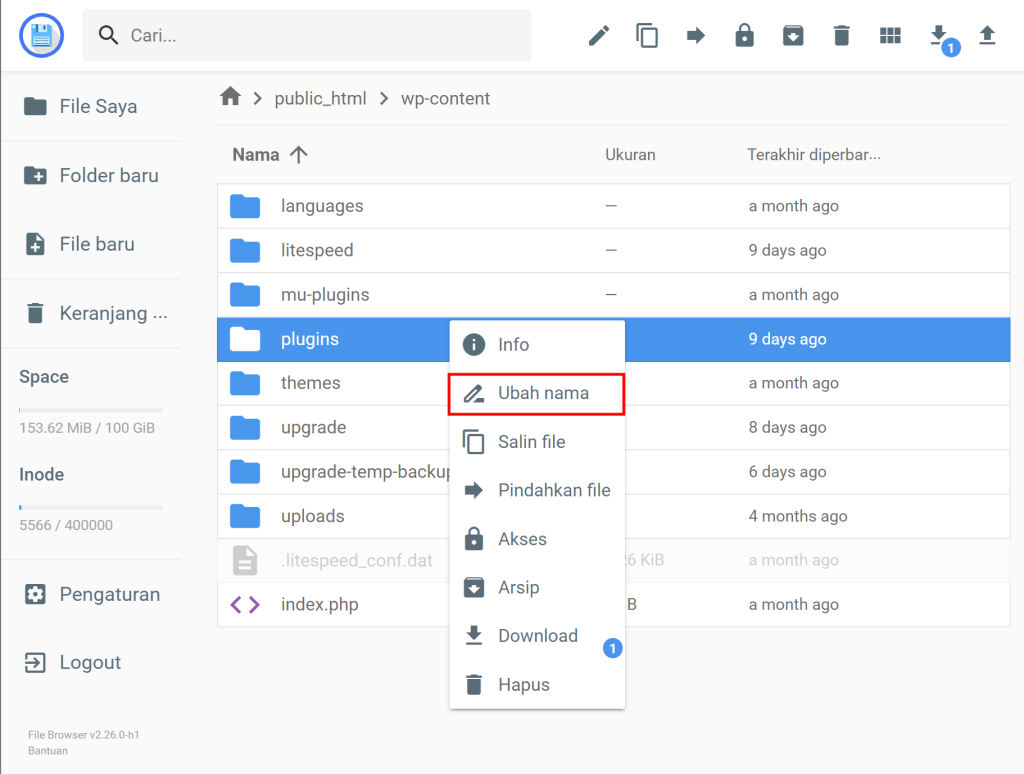Open permissions via toolbar lock icon
The image size is (1024, 774).
click(744, 35)
